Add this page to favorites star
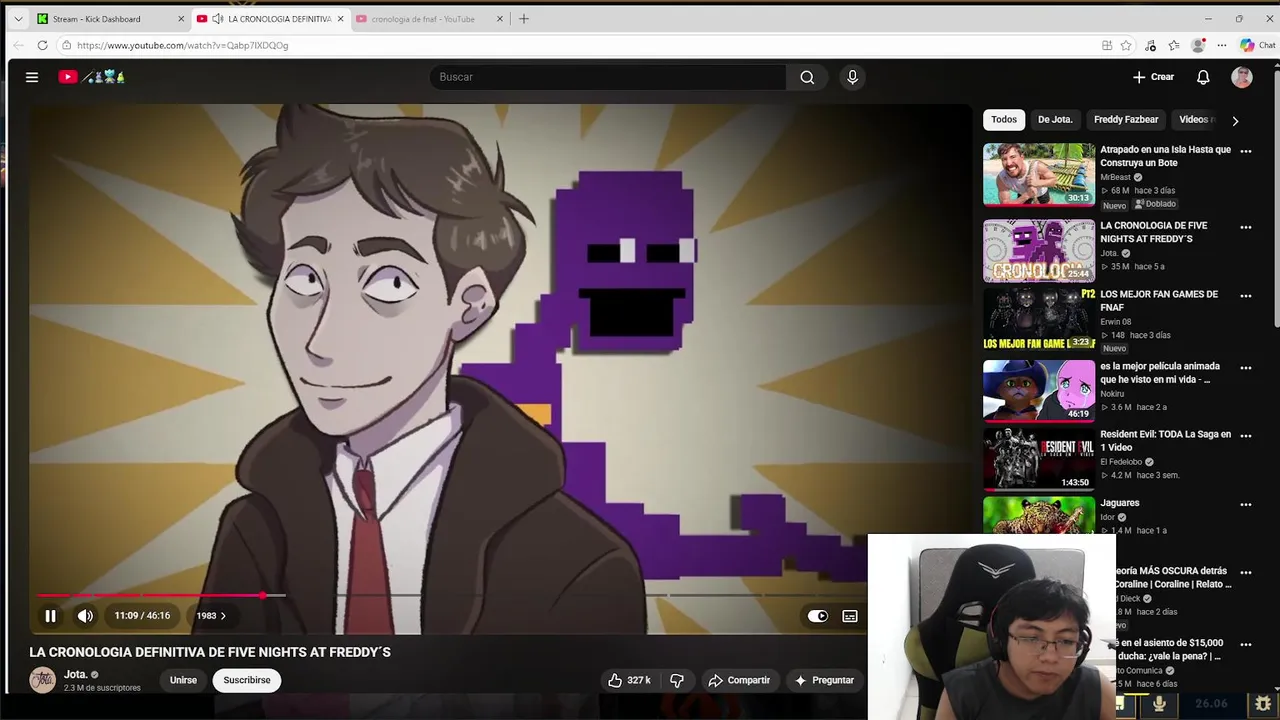Viewport: 1280px width, 720px height. point(1126,45)
